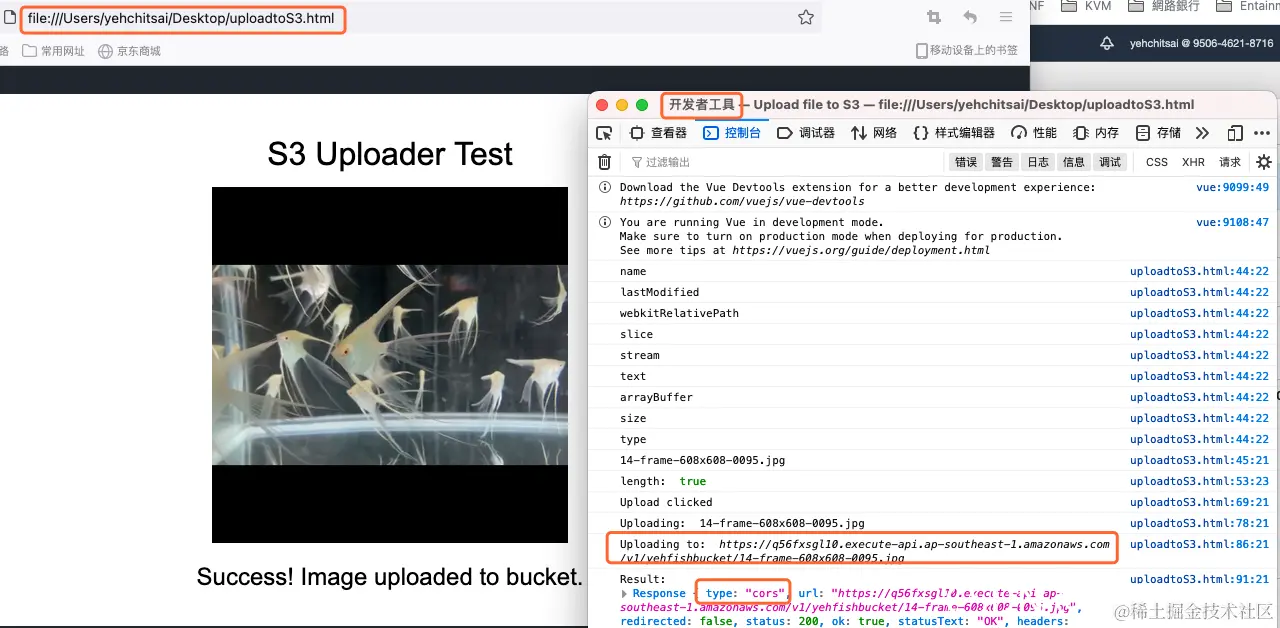The height and width of the screenshot is (628, 1280).
Task: Open KVM bookmark folder in background window
Action: [1088, 6]
